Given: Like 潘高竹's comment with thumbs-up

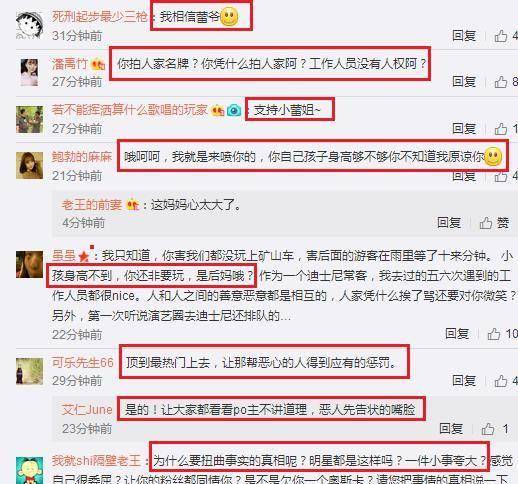Looking at the screenshot, I should [506, 82].
